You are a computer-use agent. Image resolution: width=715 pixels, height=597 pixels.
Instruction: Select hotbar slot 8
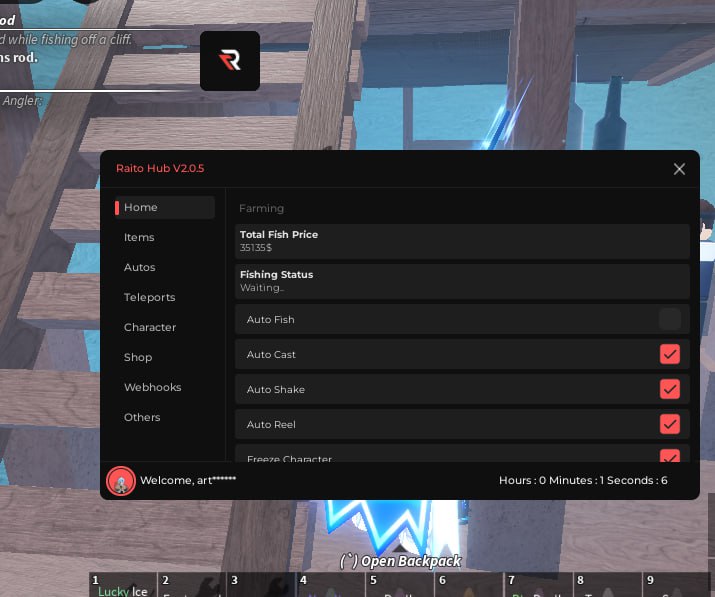tap(607, 585)
